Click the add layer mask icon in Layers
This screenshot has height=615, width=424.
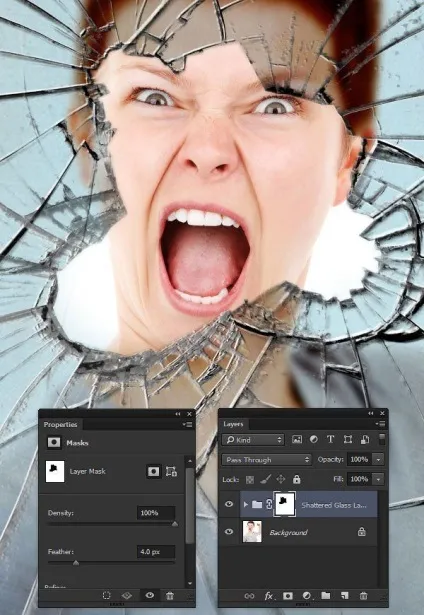coord(288,596)
